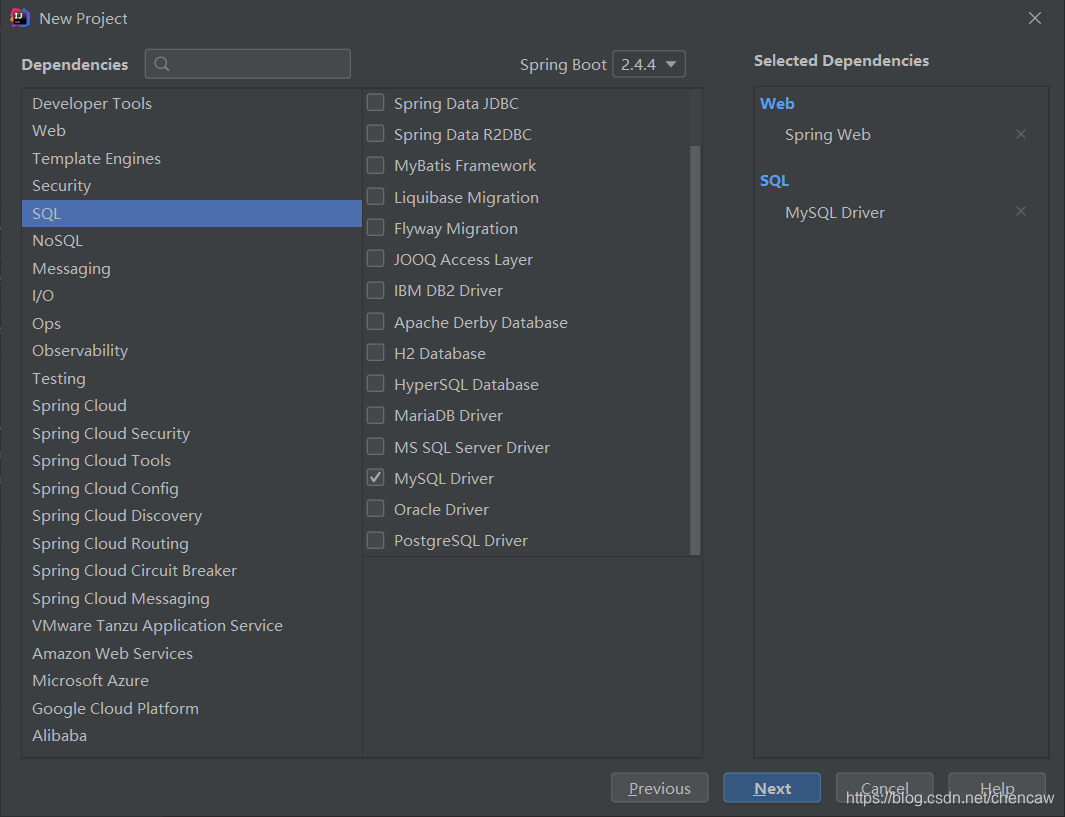The height and width of the screenshot is (817, 1065).
Task: Uncheck the MySQL Driver checkbox
Action: (376, 477)
